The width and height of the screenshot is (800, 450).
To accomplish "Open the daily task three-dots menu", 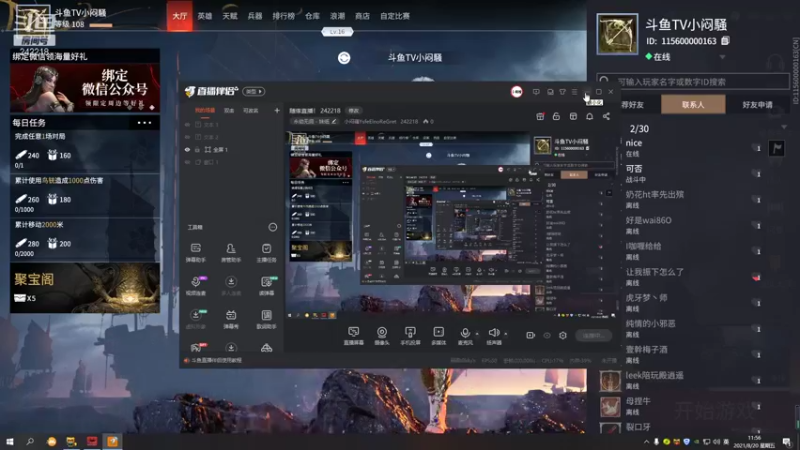I will click(x=144, y=123).
